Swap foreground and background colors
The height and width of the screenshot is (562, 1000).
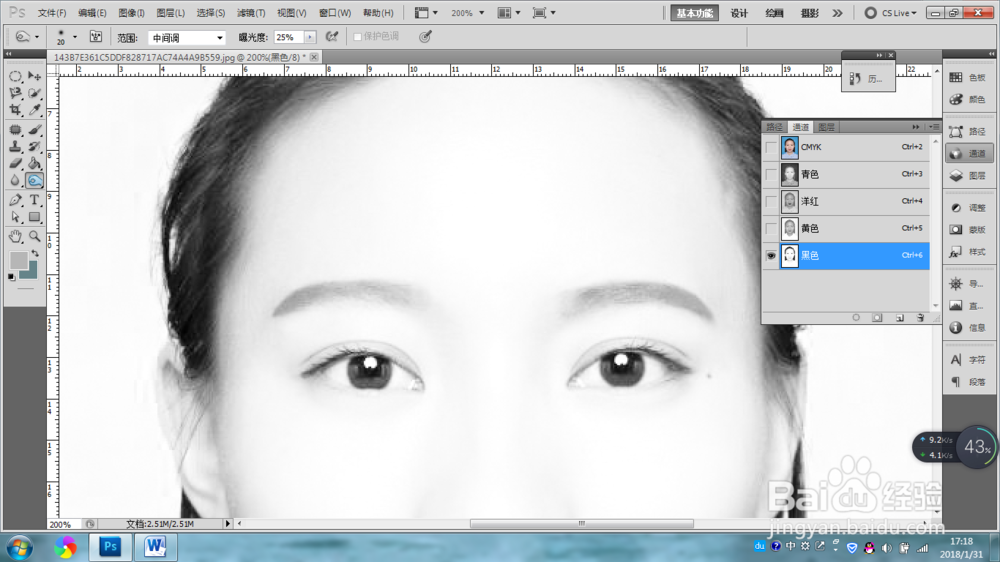click(x=35, y=254)
